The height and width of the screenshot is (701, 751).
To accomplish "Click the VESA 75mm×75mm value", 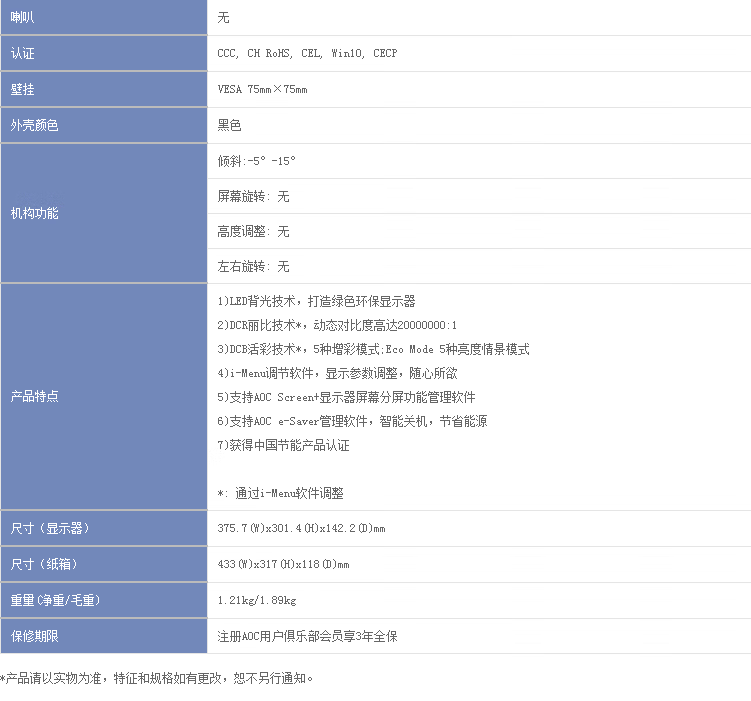I will click(262, 90).
